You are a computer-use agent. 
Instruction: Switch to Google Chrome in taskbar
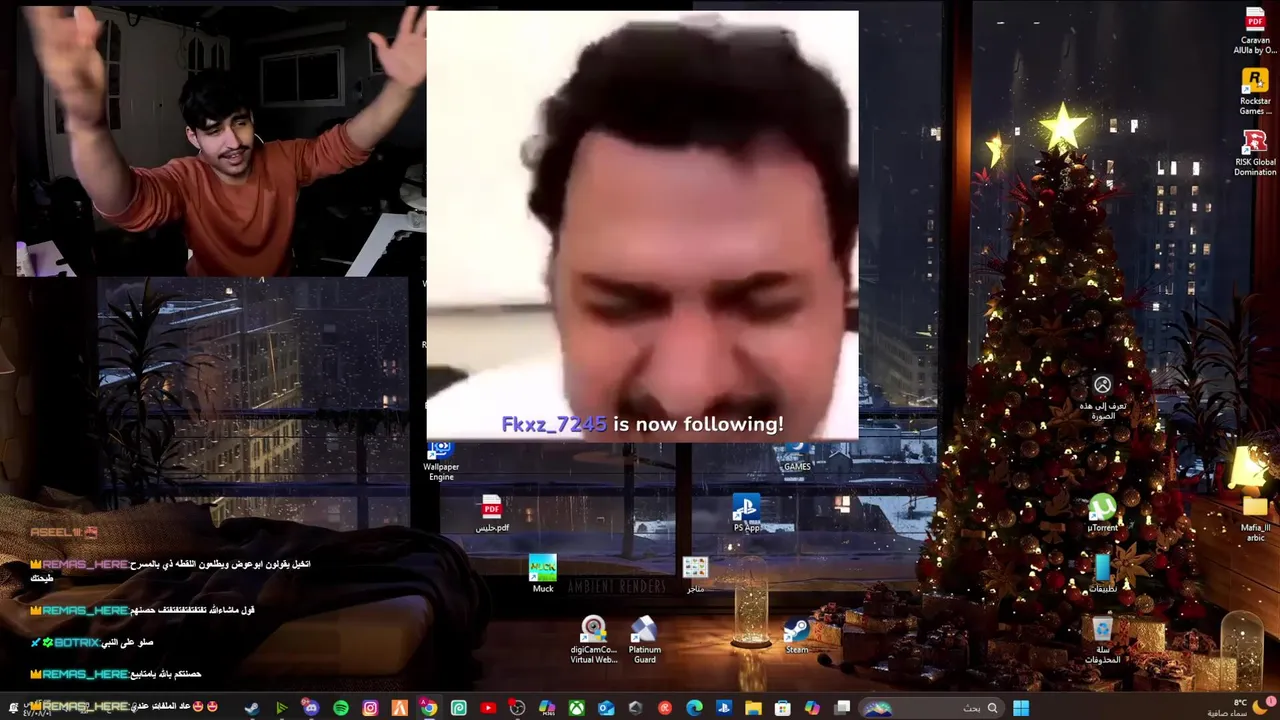point(429,708)
